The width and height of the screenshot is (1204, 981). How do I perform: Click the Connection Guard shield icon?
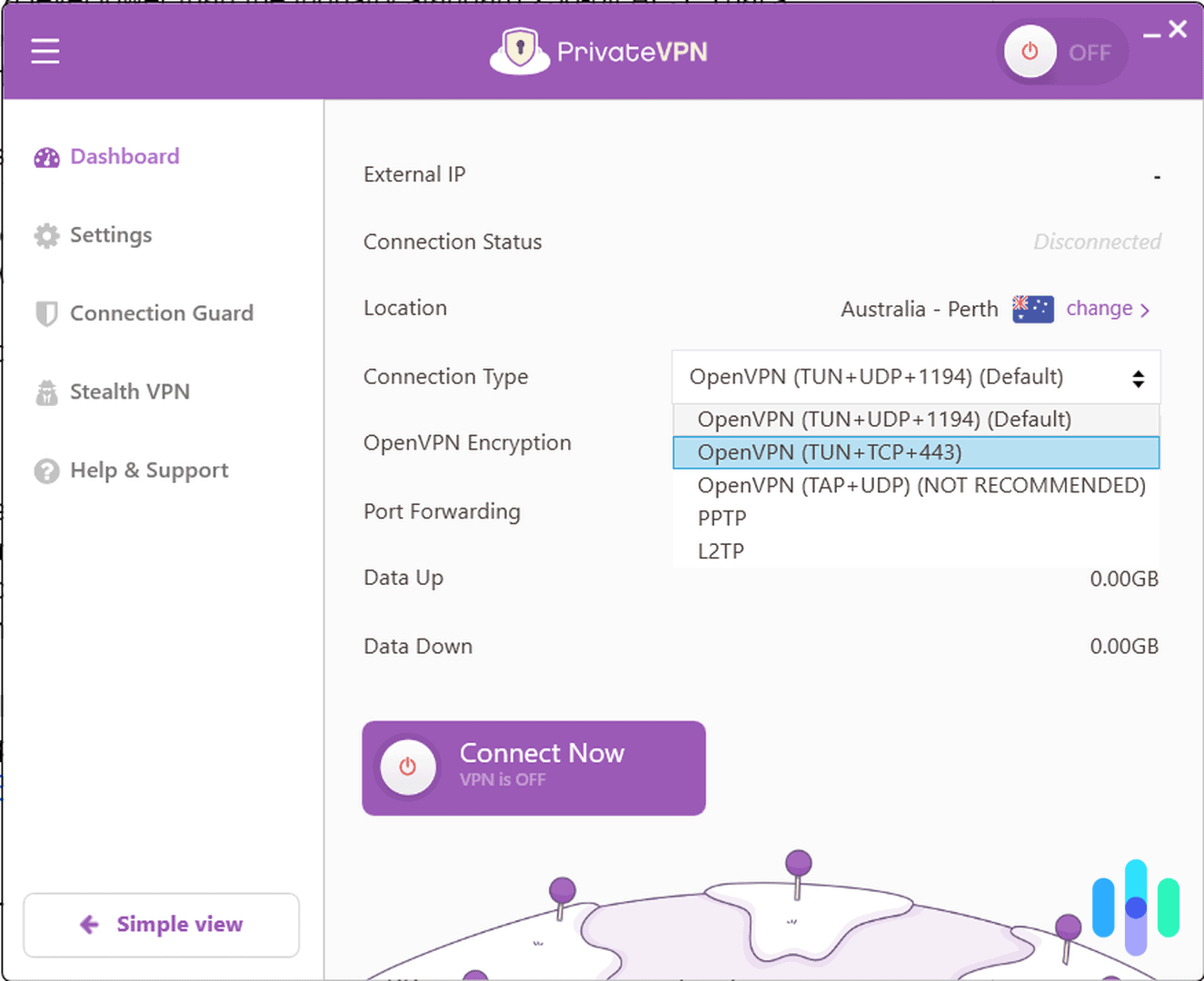pos(46,312)
